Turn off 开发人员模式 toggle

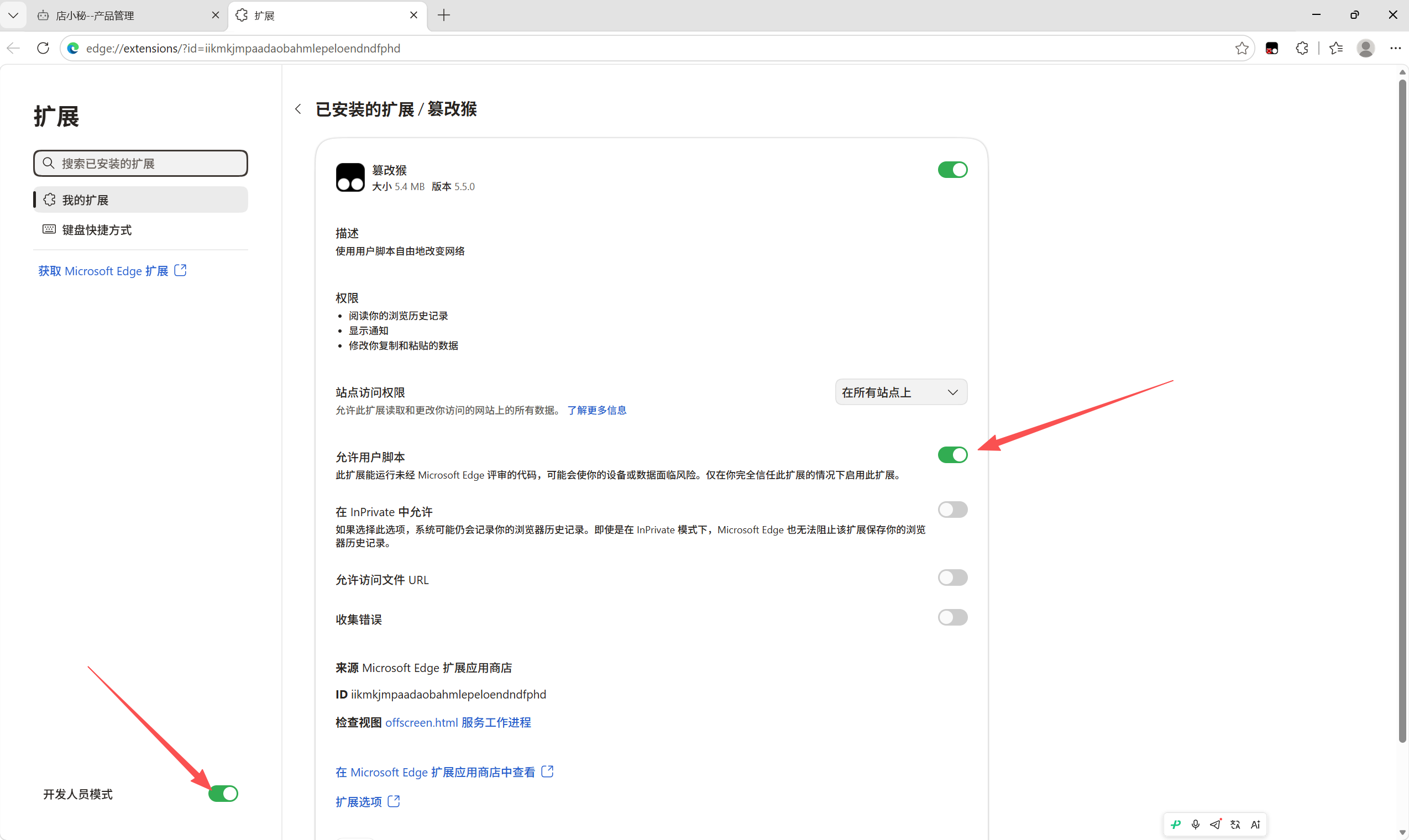point(223,794)
